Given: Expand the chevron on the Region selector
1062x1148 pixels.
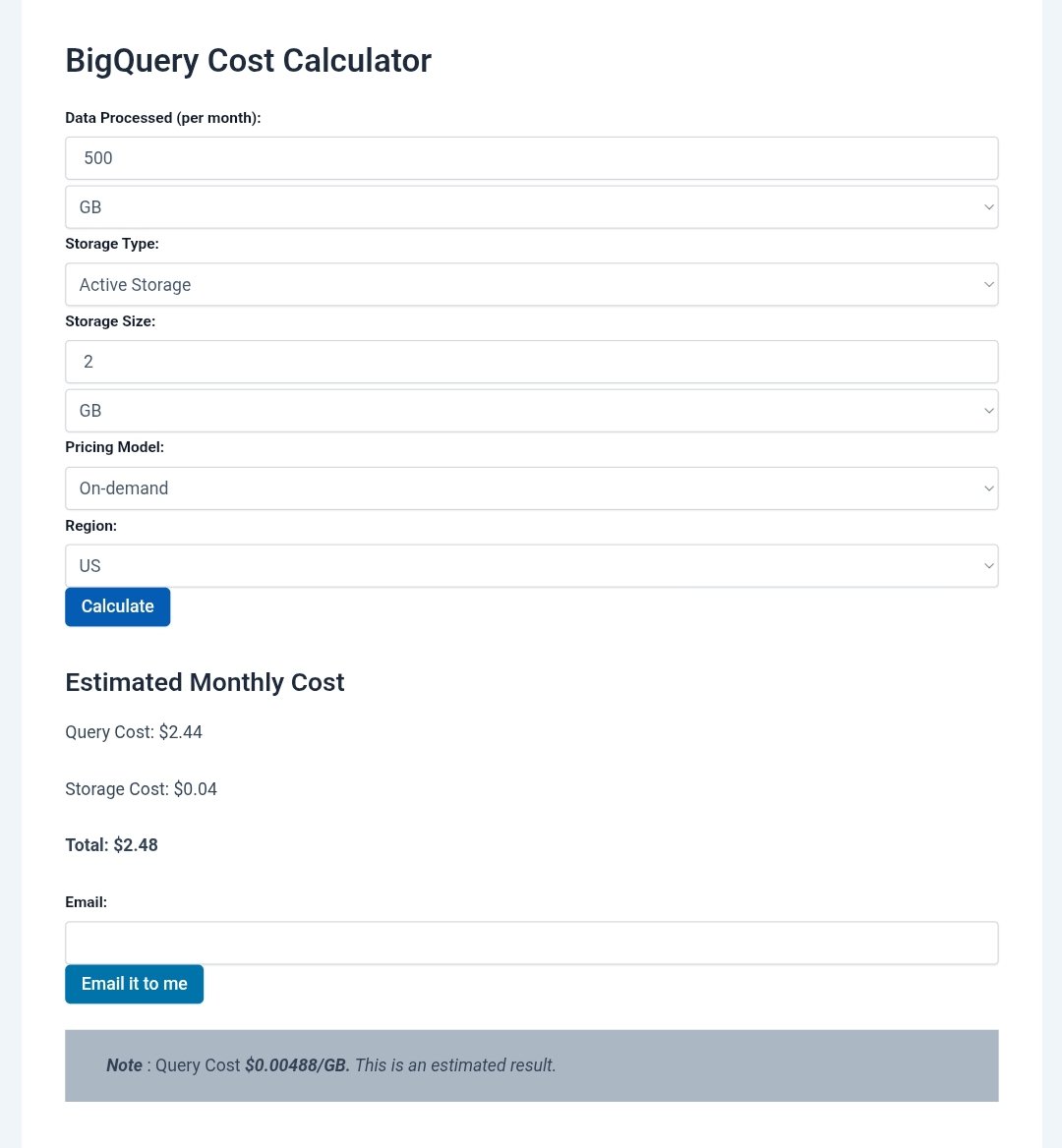Looking at the screenshot, I should pos(988,565).
